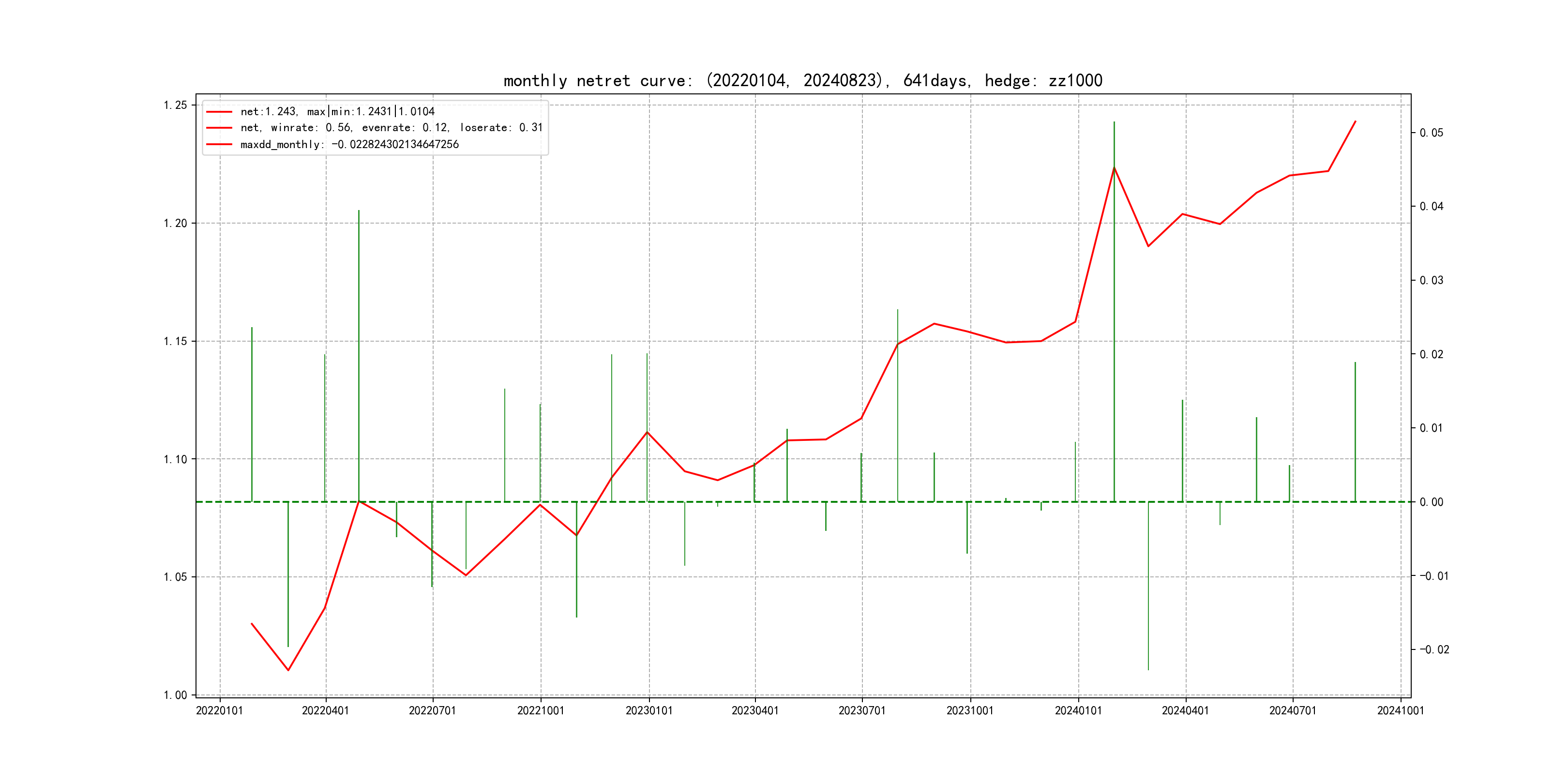The width and height of the screenshot is (1568, 784).
Task: Click the left y-axis label 1.25
Action: click(x=175, y=106)
